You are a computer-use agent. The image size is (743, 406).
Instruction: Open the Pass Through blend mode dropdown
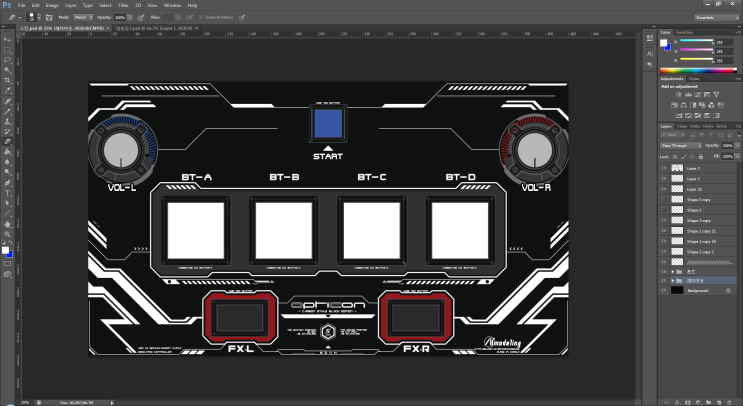coord(680,146)
